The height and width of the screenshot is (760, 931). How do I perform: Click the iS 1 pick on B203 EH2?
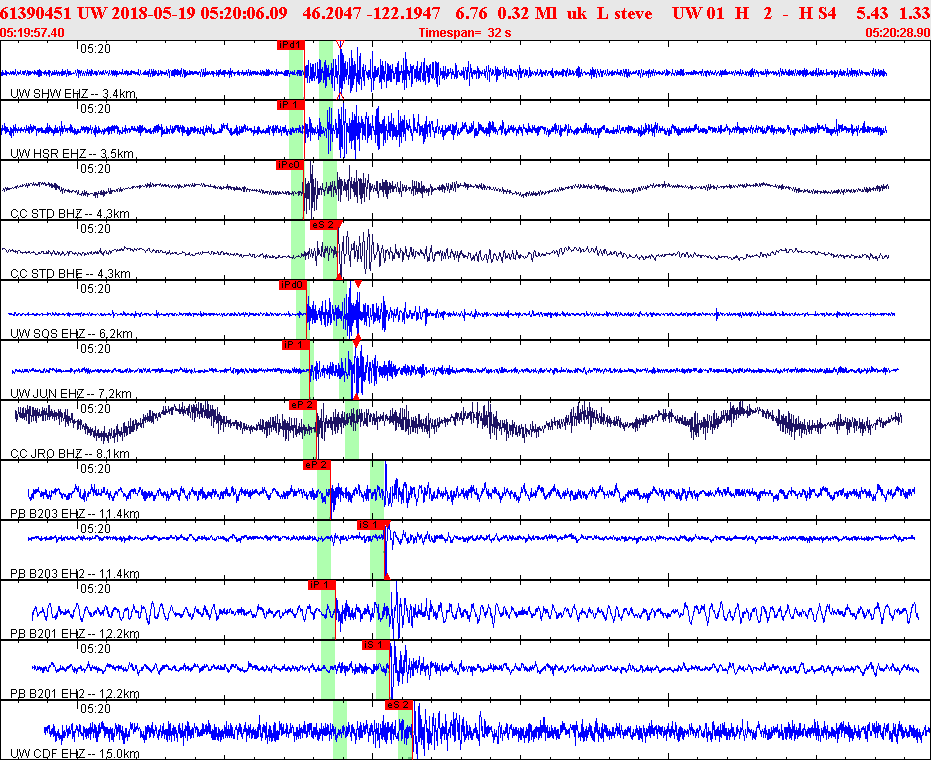370,525
